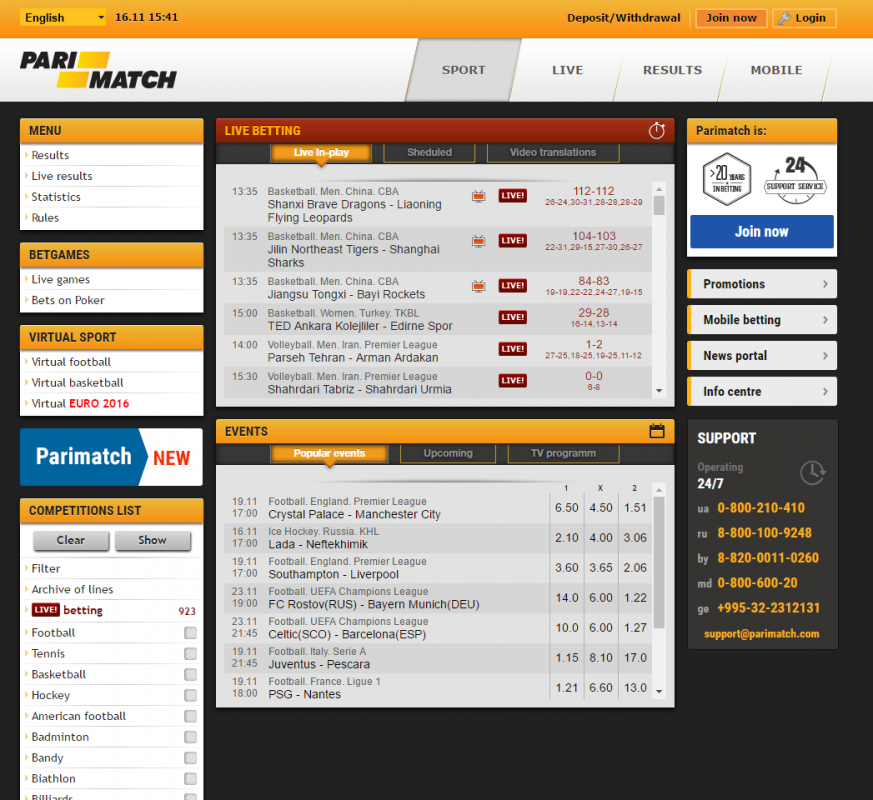Check the Football checkbox
This screenshot has height=800, width=873.
pyautogui.click(x=190, y=633)
